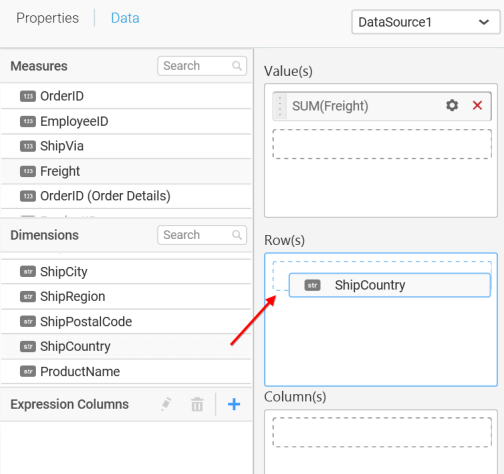Click the drag handle on SUM(Freight)

tap(280, 106)
